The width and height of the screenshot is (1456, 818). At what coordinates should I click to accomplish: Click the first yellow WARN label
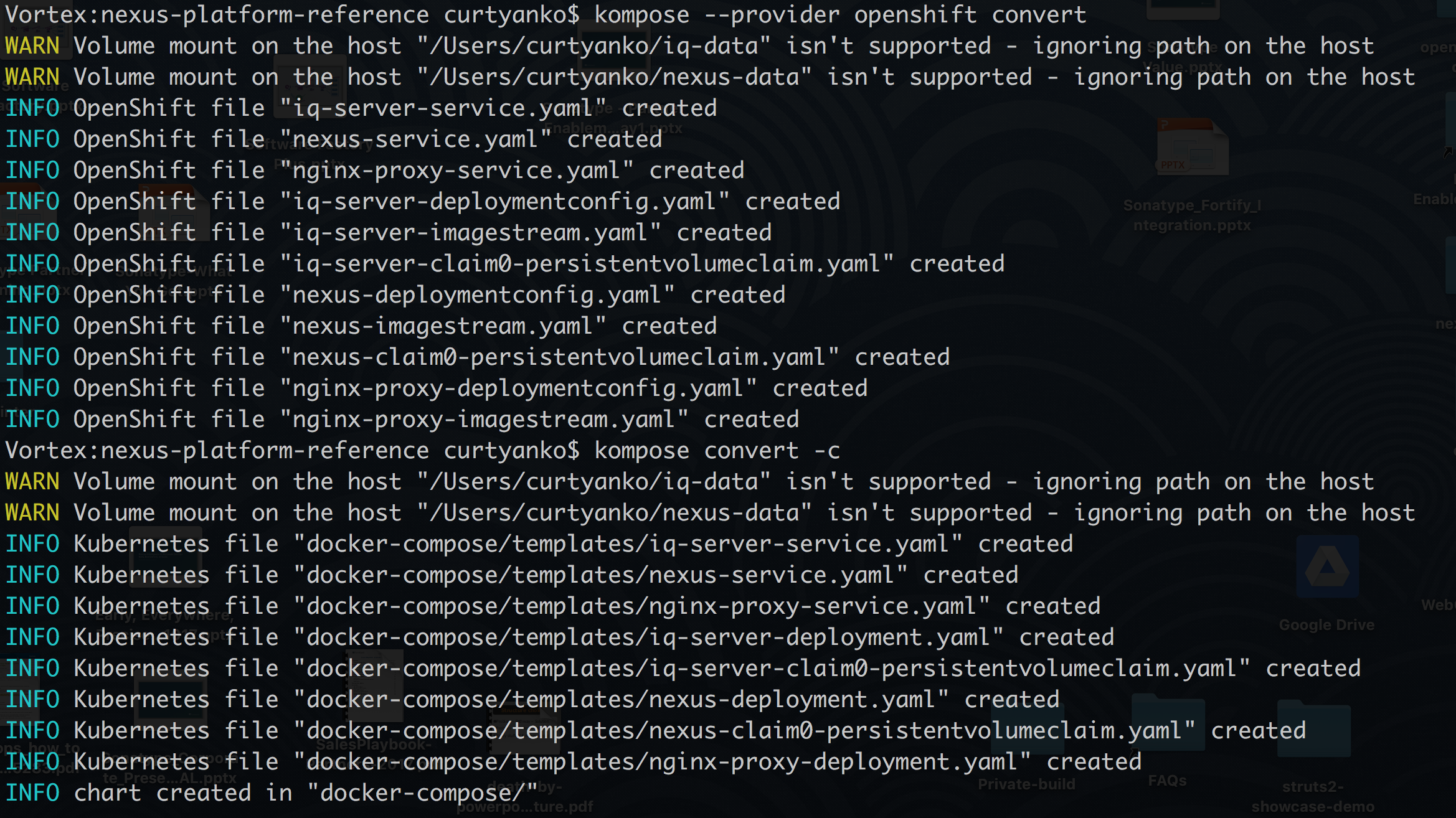[x=32, y=46]
